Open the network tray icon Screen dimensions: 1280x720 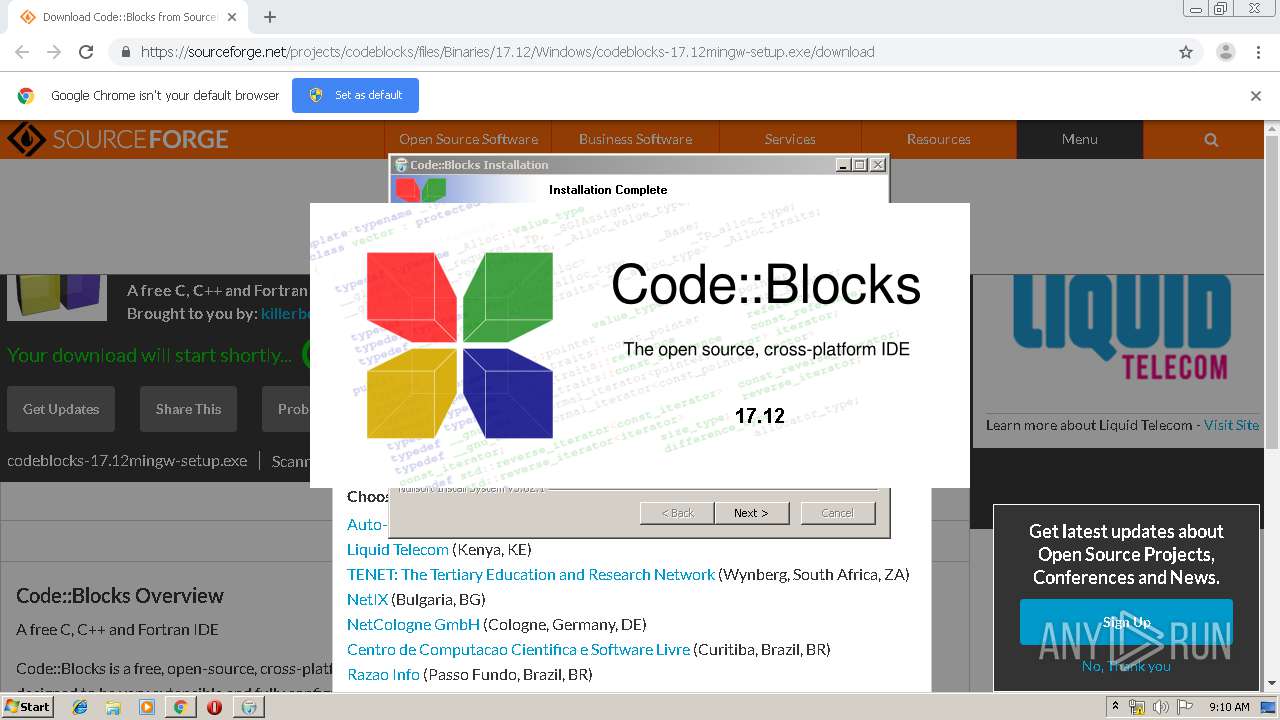point(1137,707)
